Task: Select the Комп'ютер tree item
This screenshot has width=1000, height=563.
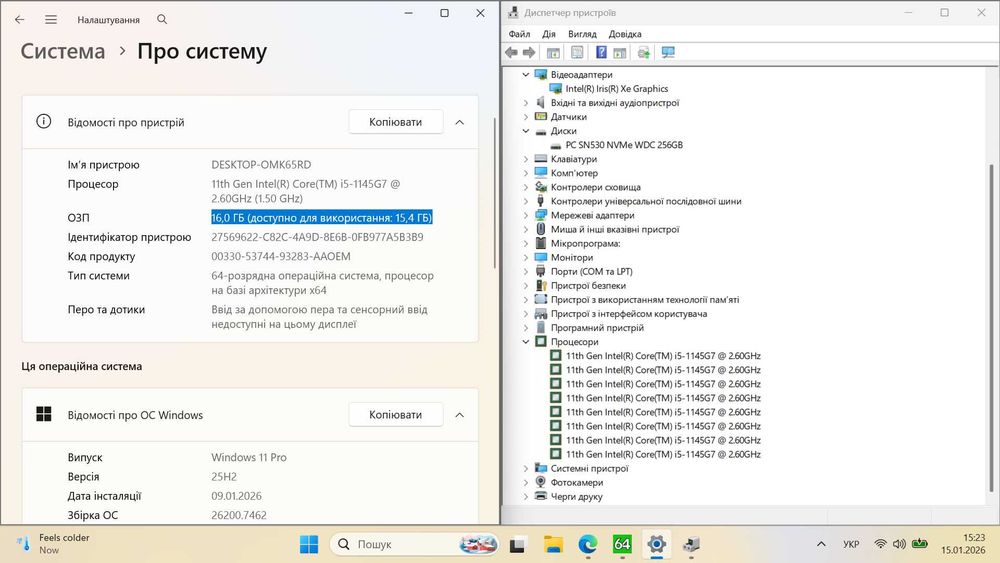Action: click(x=574, y=173)
